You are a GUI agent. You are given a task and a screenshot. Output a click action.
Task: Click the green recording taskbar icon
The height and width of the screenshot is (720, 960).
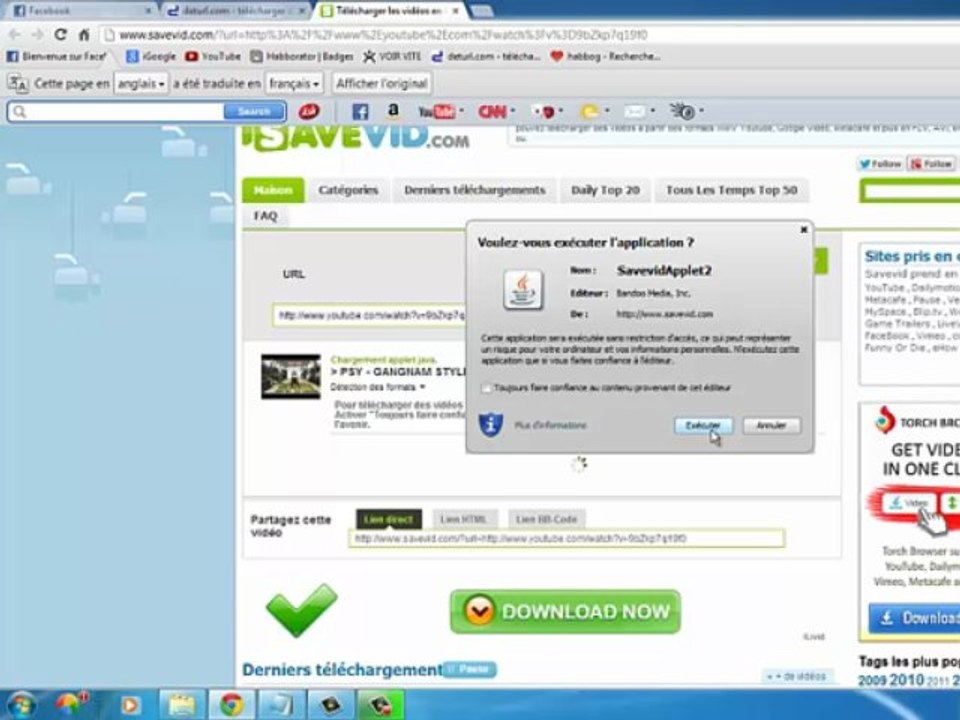[380, 705]
